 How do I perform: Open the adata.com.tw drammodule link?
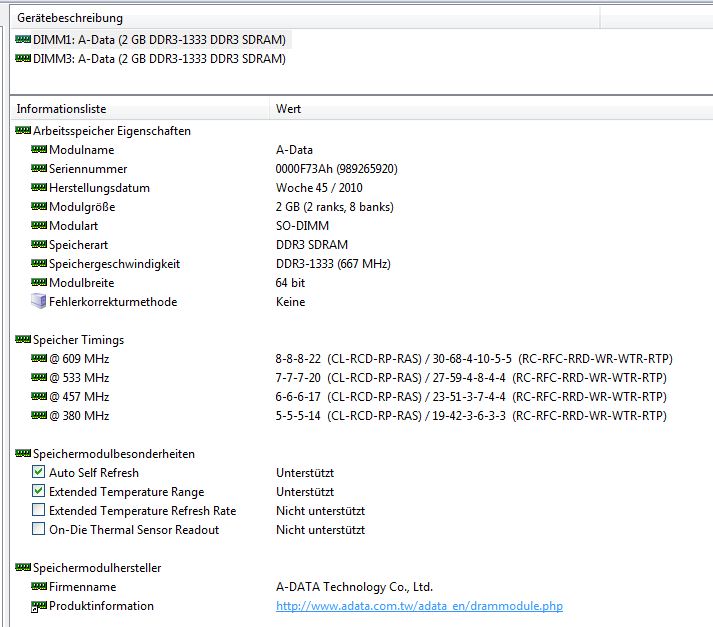419,606
